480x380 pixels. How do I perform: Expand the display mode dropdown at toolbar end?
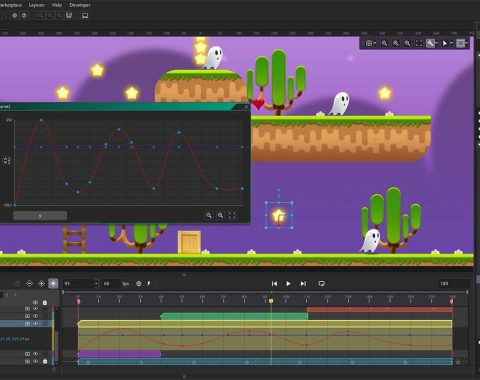pos(466,43)
